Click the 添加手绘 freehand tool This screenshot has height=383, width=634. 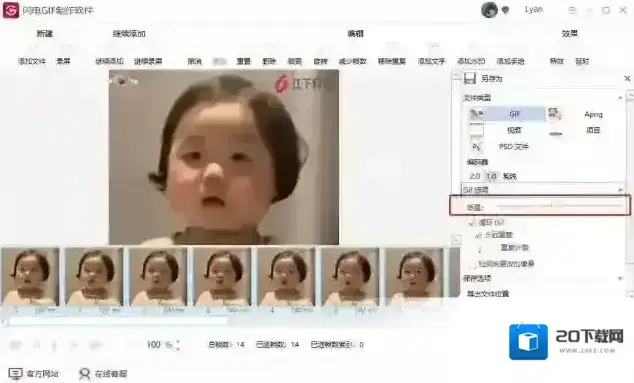click(x=510, y=61)
